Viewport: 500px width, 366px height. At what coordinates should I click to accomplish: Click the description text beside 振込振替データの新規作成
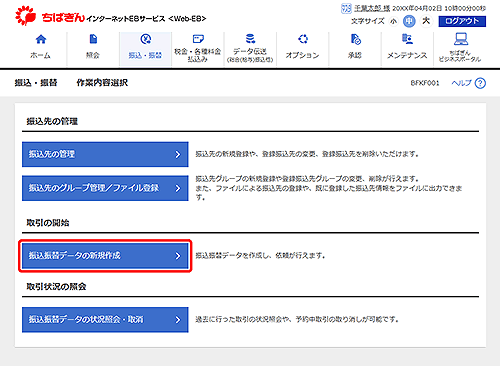[260, 256]
